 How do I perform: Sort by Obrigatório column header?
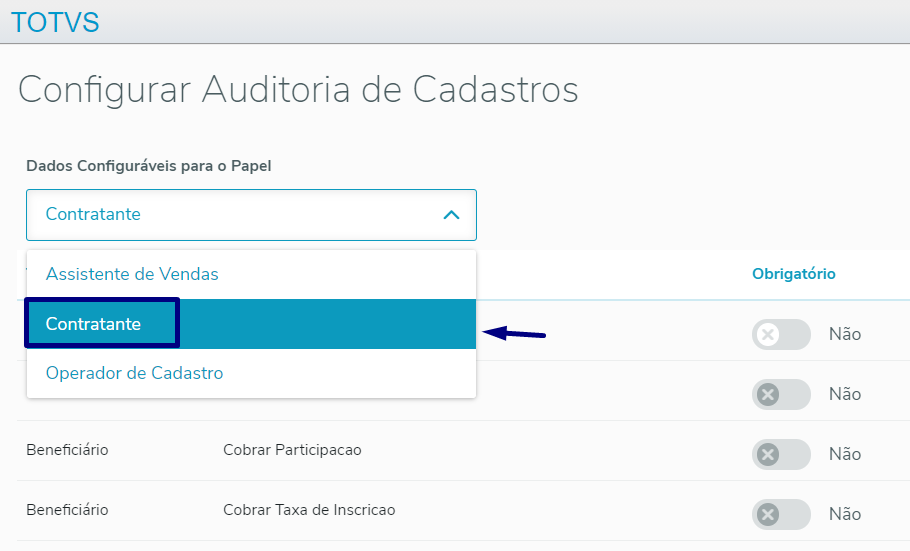(x=793, y=274)
